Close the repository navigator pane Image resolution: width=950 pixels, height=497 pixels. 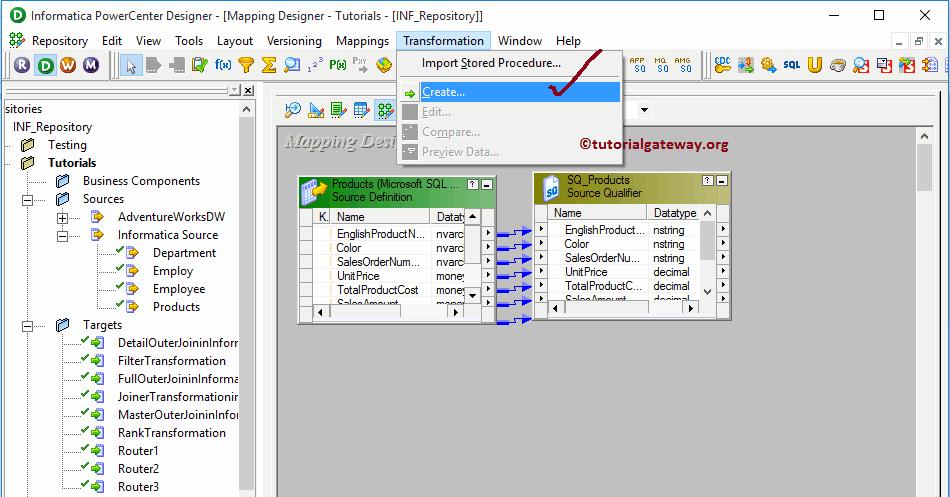pos(248,90)
